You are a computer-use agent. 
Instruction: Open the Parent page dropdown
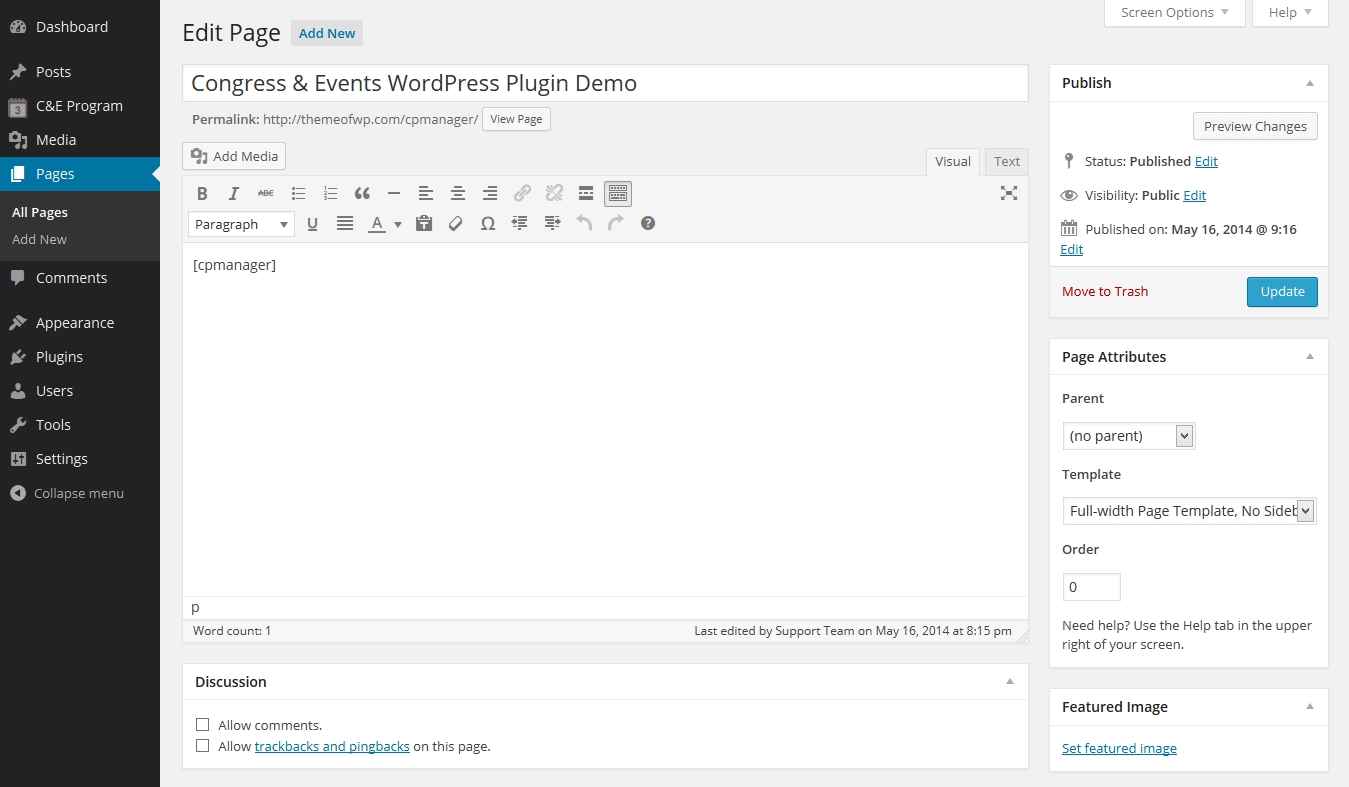(x=1129, y=435)
